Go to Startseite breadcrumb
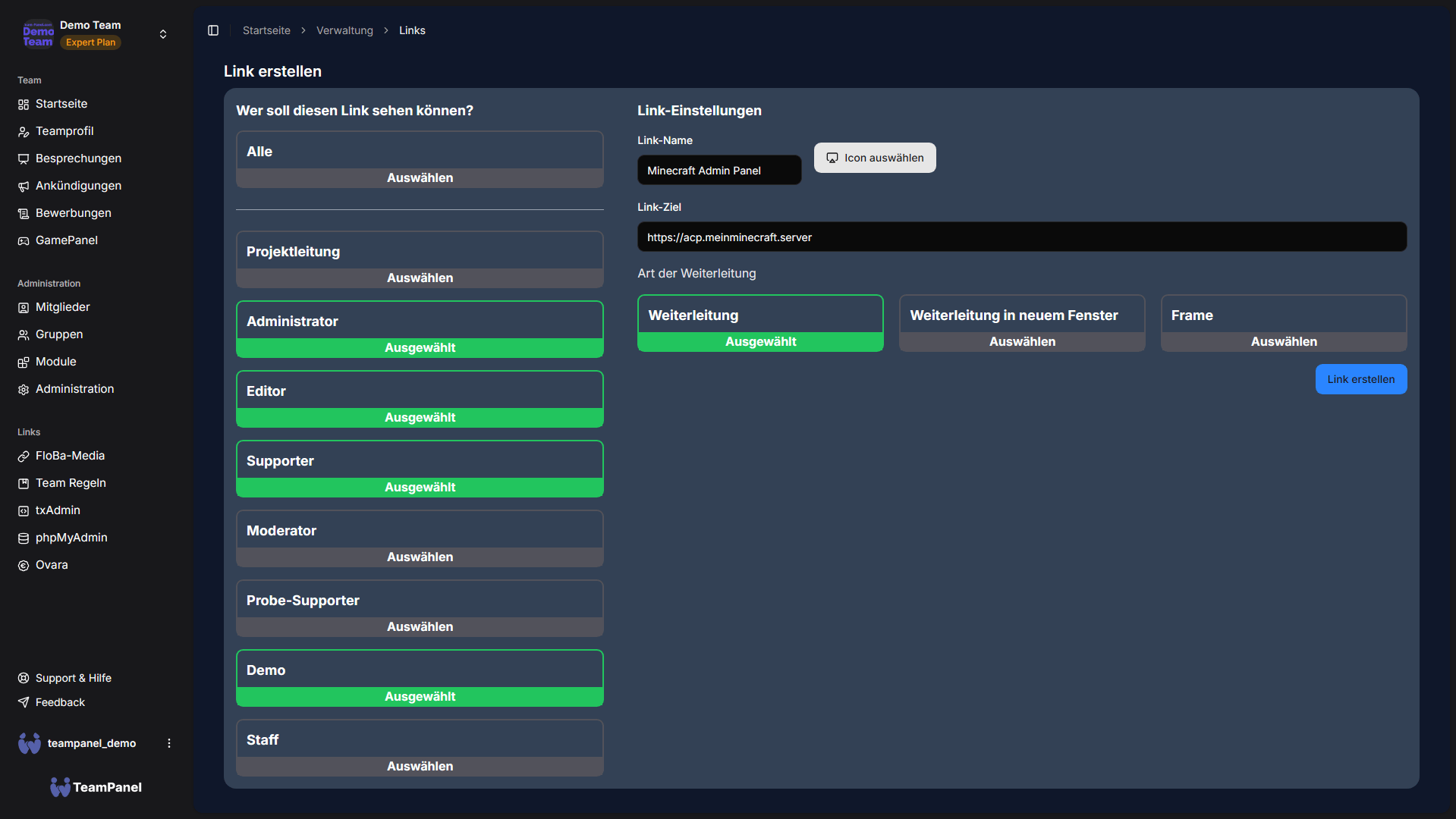This screenshot has width=1456, height=819. pyautogui.click(x=266, y=30)
